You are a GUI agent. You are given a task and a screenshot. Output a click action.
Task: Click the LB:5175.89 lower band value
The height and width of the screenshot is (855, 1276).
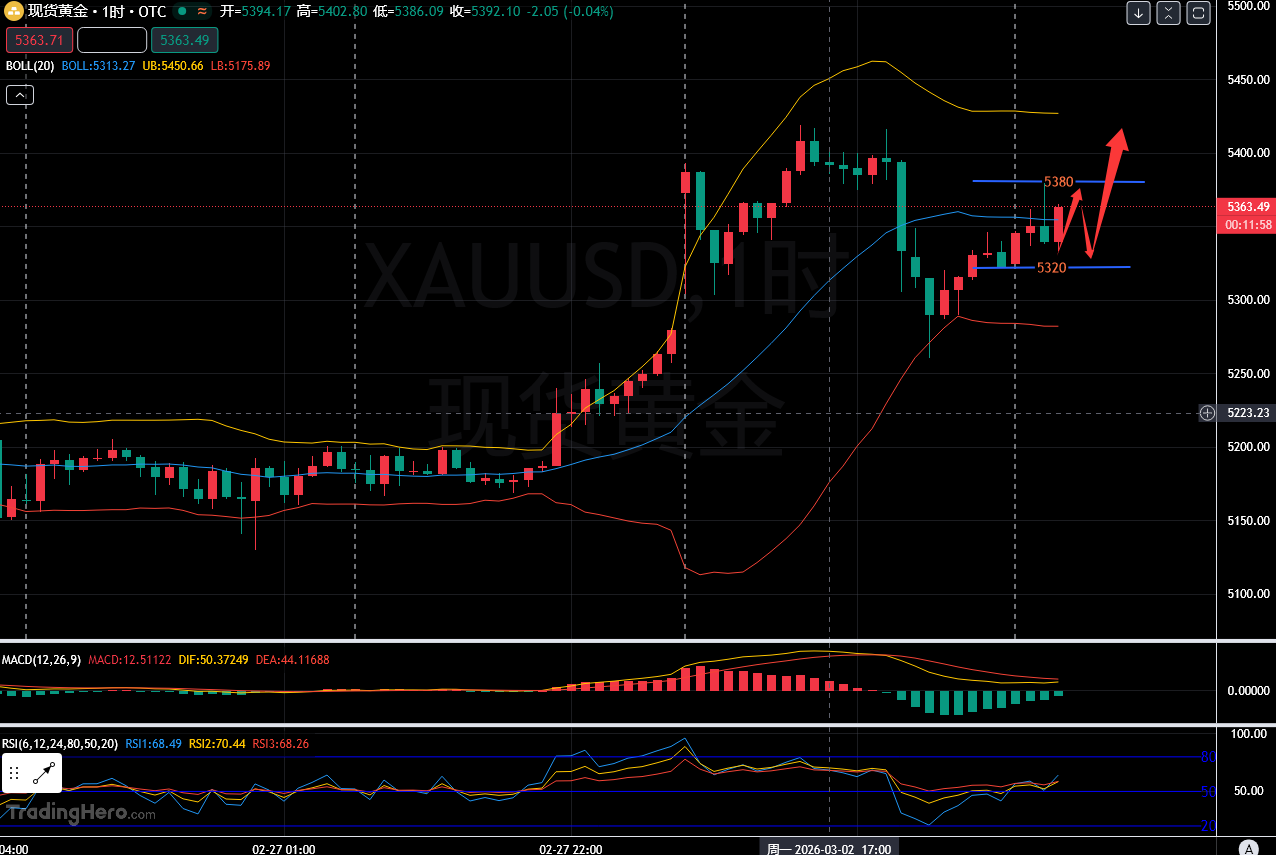pos(241,66)
